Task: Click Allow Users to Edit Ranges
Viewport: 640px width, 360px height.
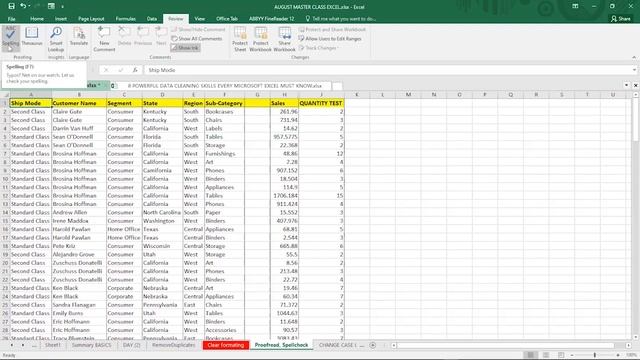Action: [x=330, y=39]
